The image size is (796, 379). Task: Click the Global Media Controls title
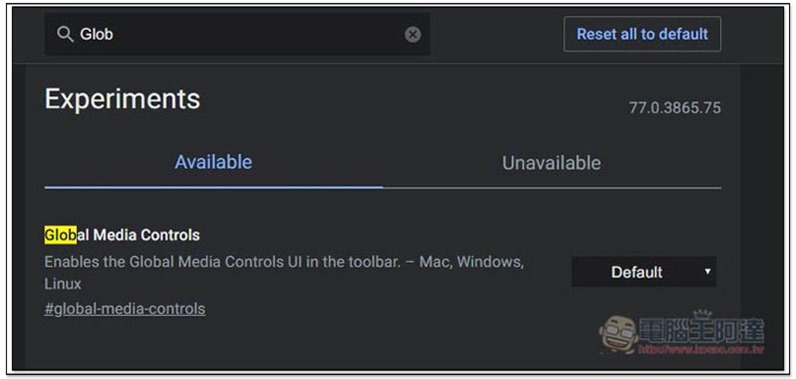point(122,235)
